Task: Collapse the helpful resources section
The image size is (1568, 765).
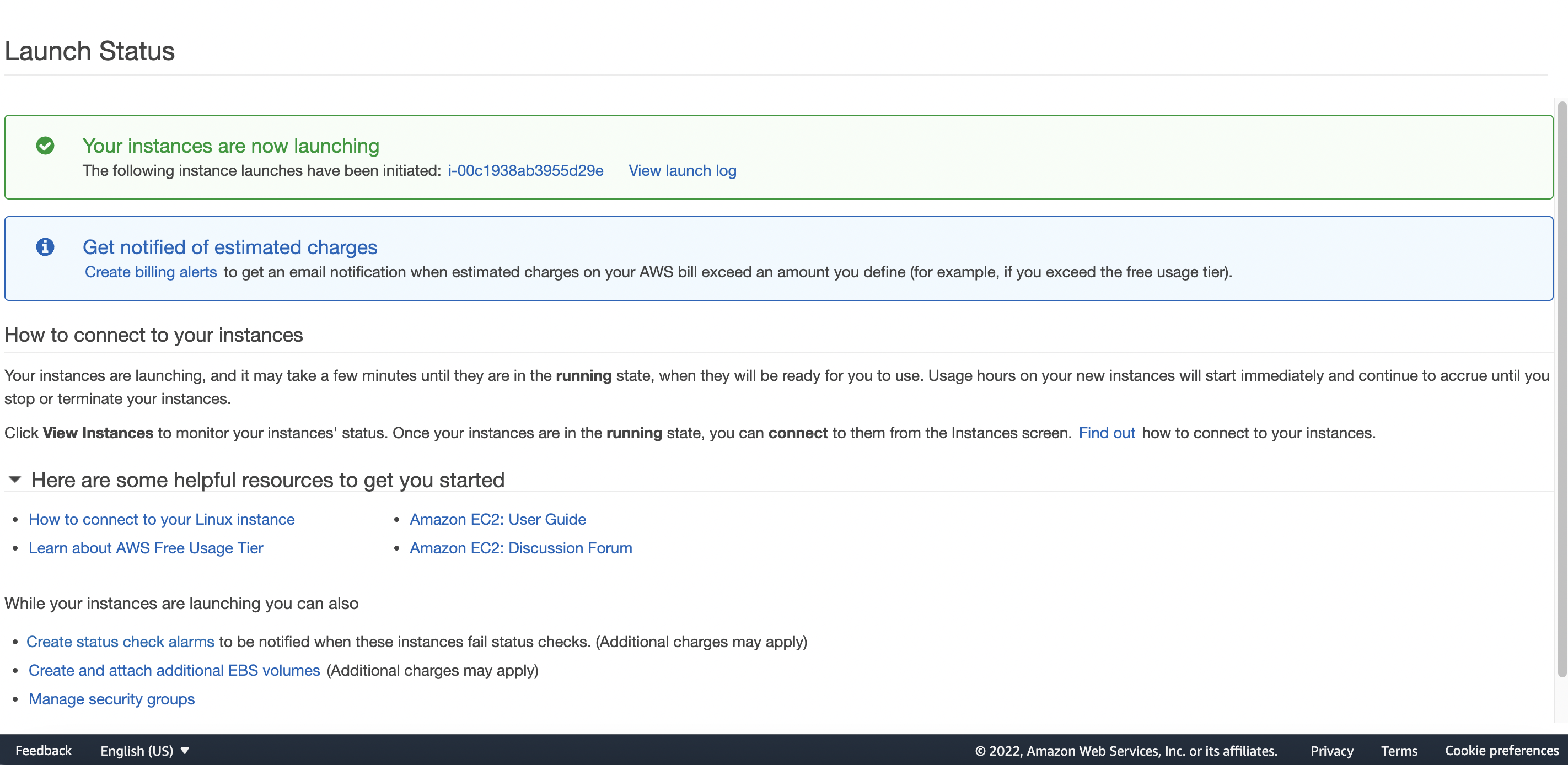Action: click(x=14, y=480)
